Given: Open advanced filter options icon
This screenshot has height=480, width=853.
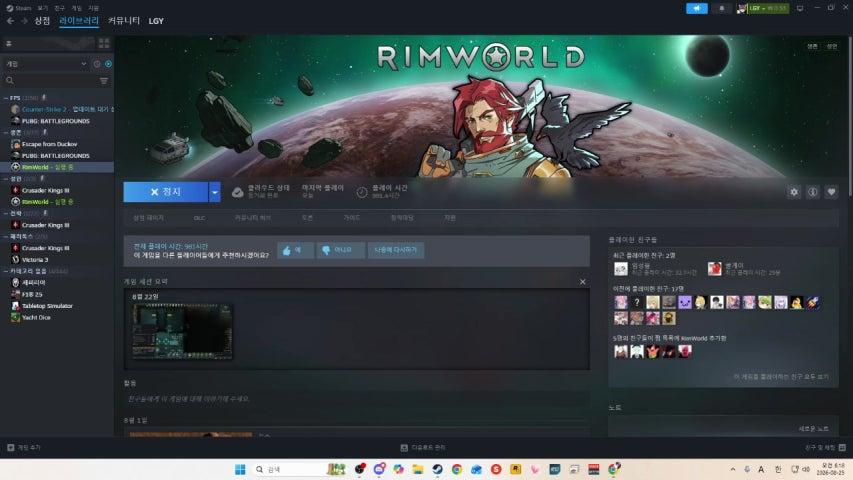Looking at the screenshot, I should point(104,81).
